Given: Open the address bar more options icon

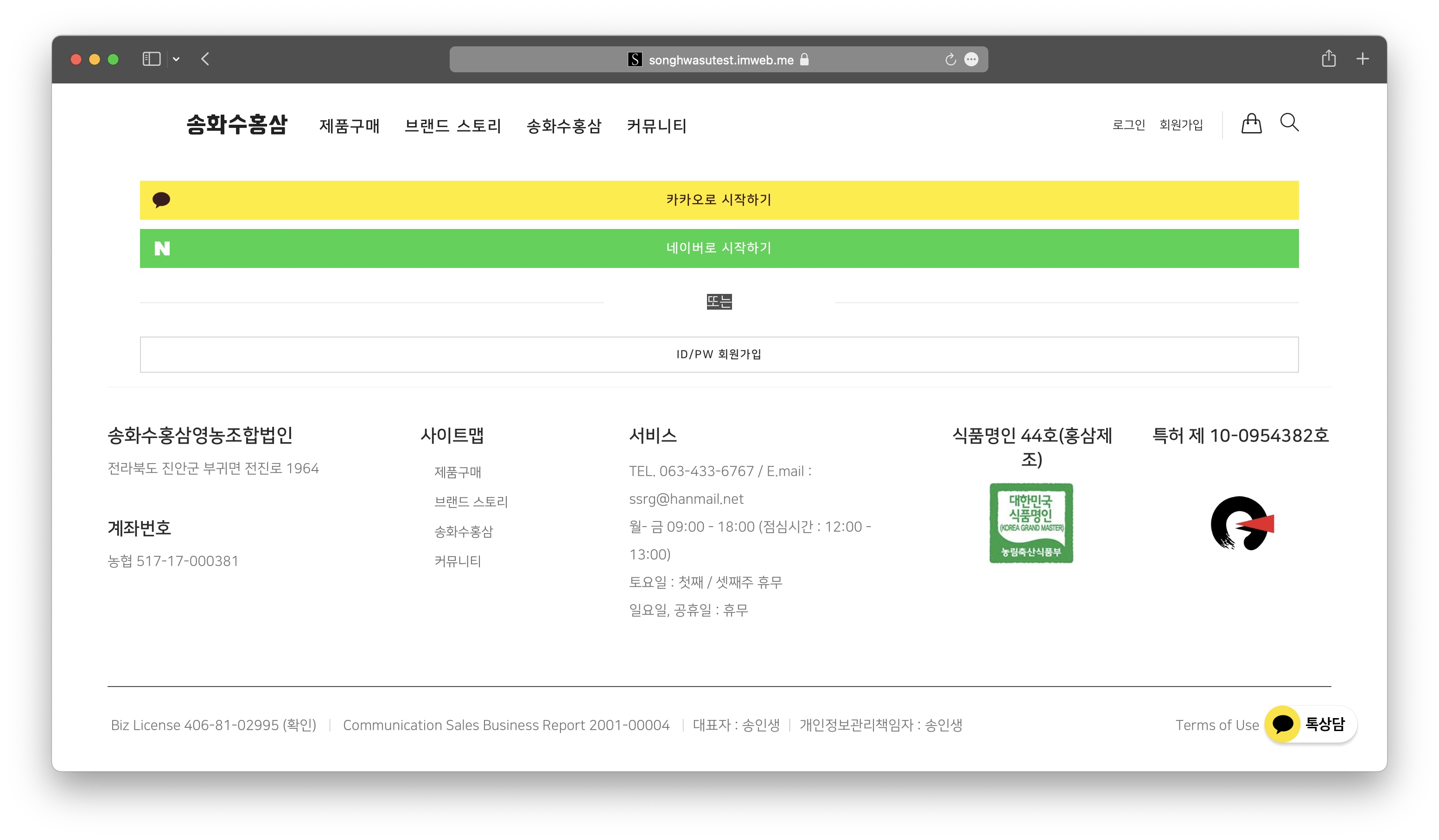Looking at the screenshot, I should click(x=971, y=59).
